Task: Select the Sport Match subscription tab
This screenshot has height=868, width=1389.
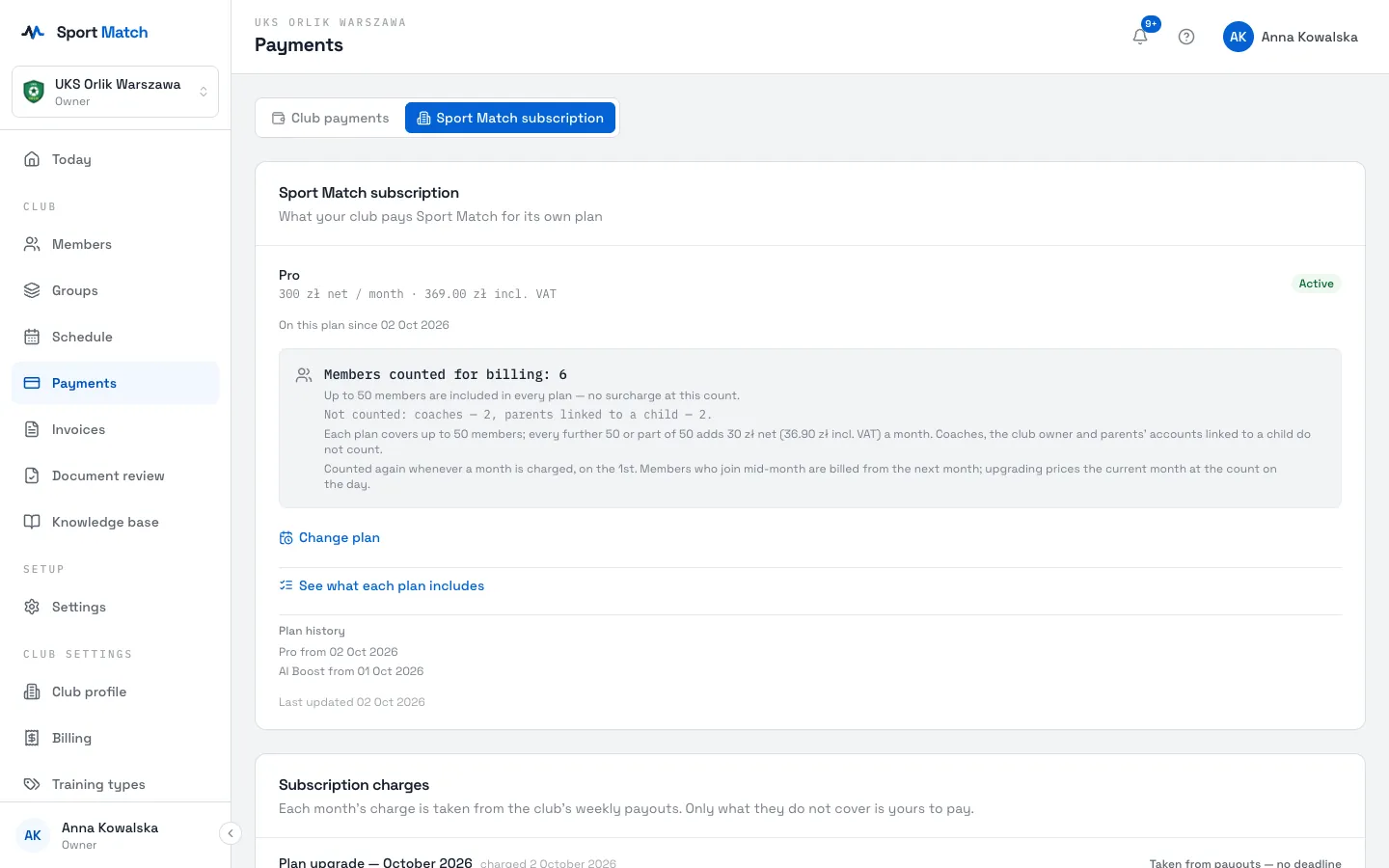Action: 510,118
